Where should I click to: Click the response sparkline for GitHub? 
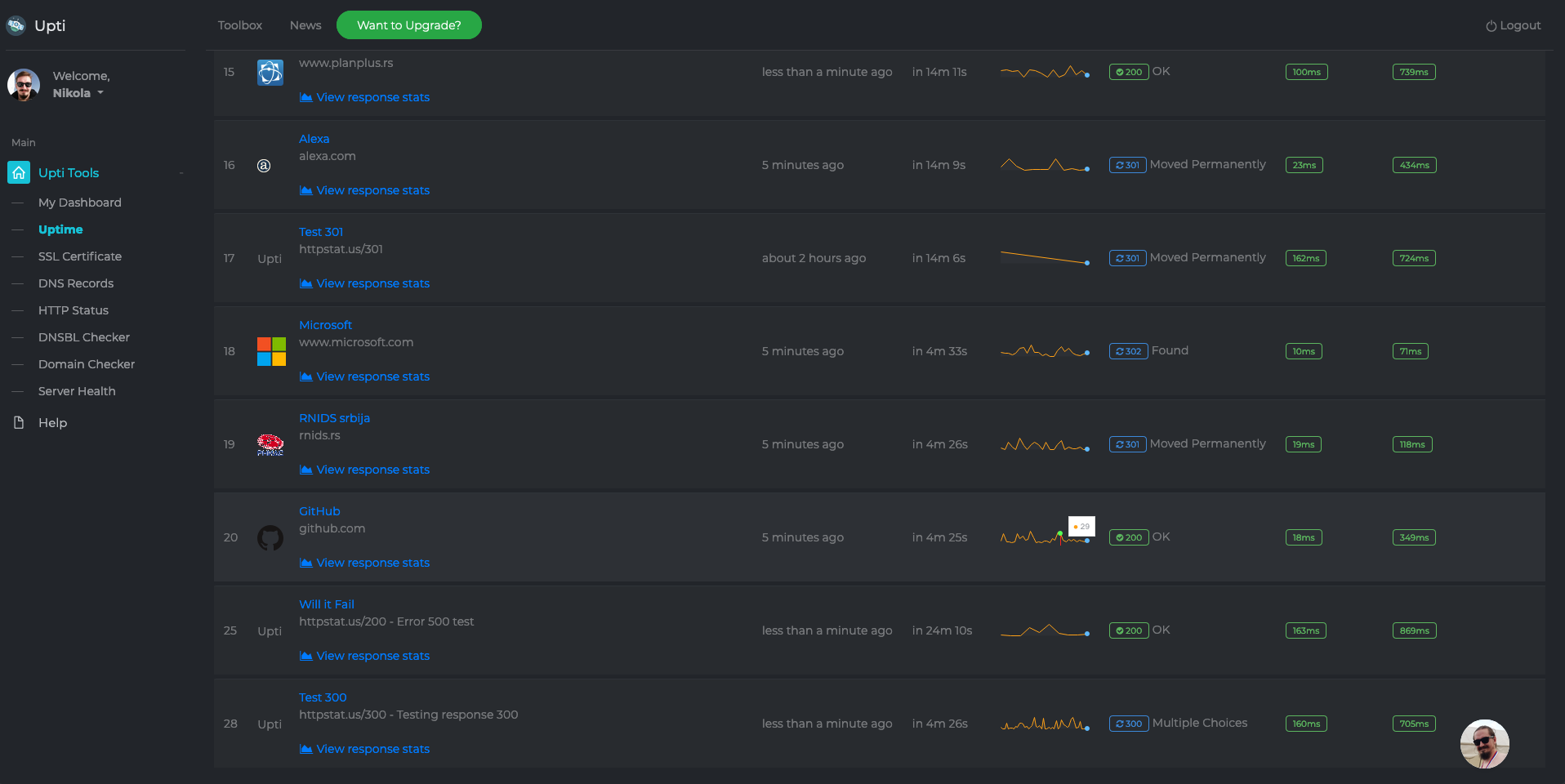point(1045,537)
